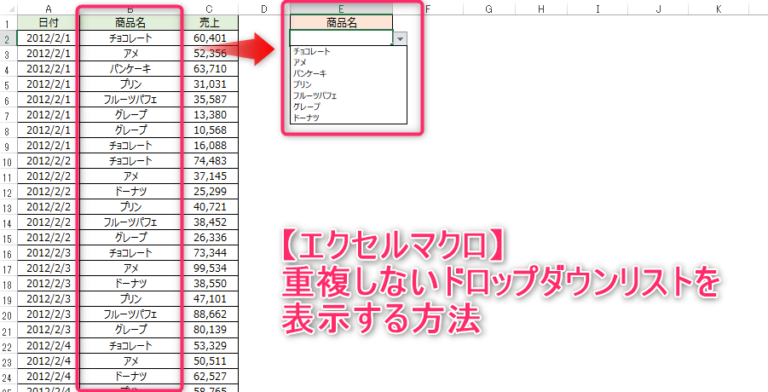Click the column K header
The width and height of the screenshot is (768, 392).
pyautogui.click(x=718, y=9)
